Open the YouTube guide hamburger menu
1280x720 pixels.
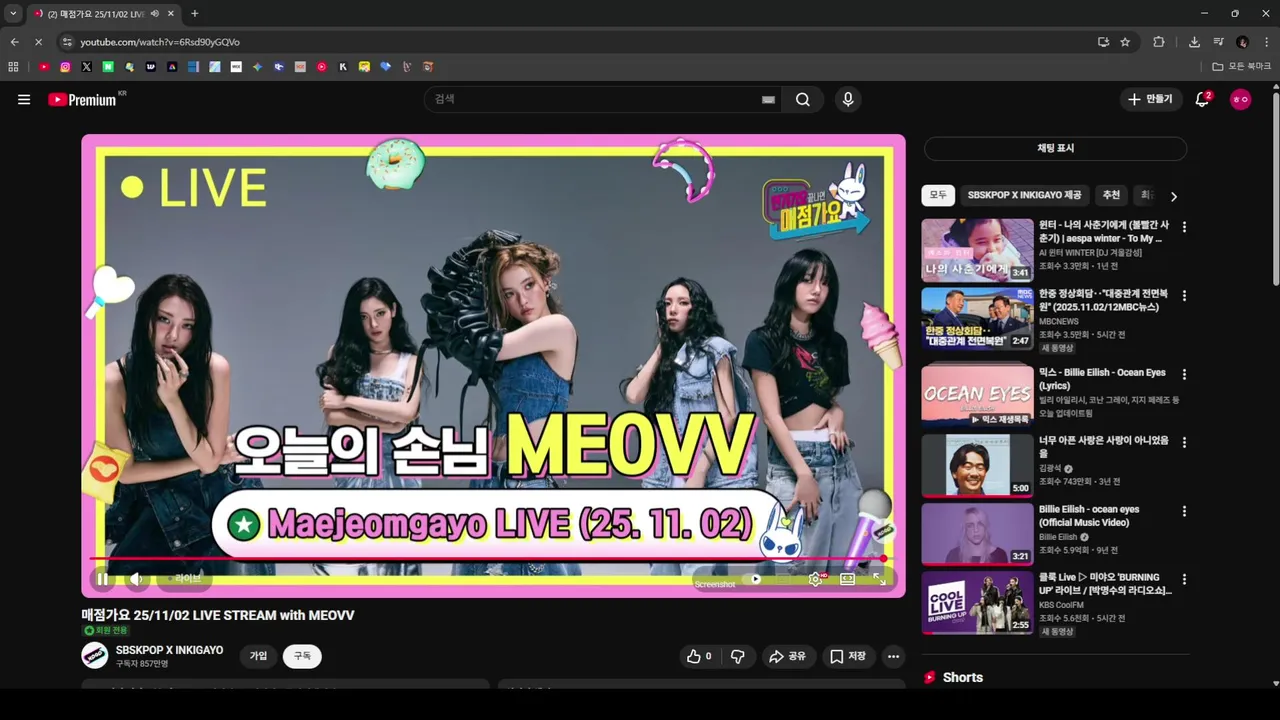tap(24, 100)
